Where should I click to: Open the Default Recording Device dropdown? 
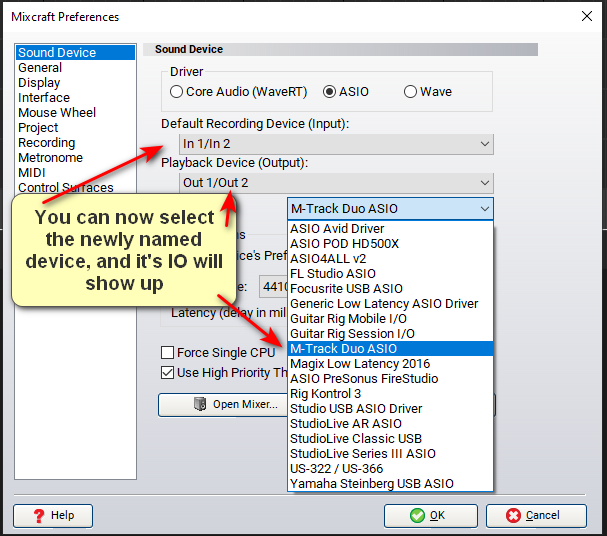tap(336, 144)
